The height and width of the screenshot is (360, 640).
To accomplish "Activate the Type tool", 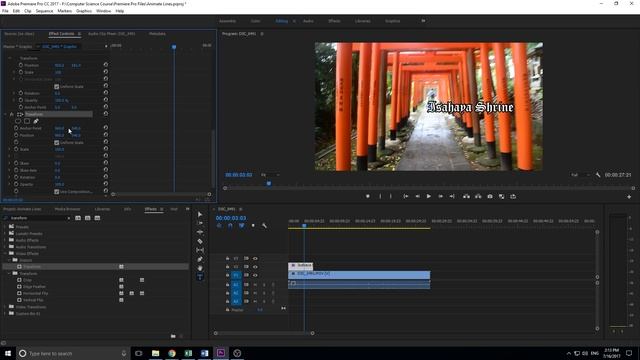I will point(200,277).
